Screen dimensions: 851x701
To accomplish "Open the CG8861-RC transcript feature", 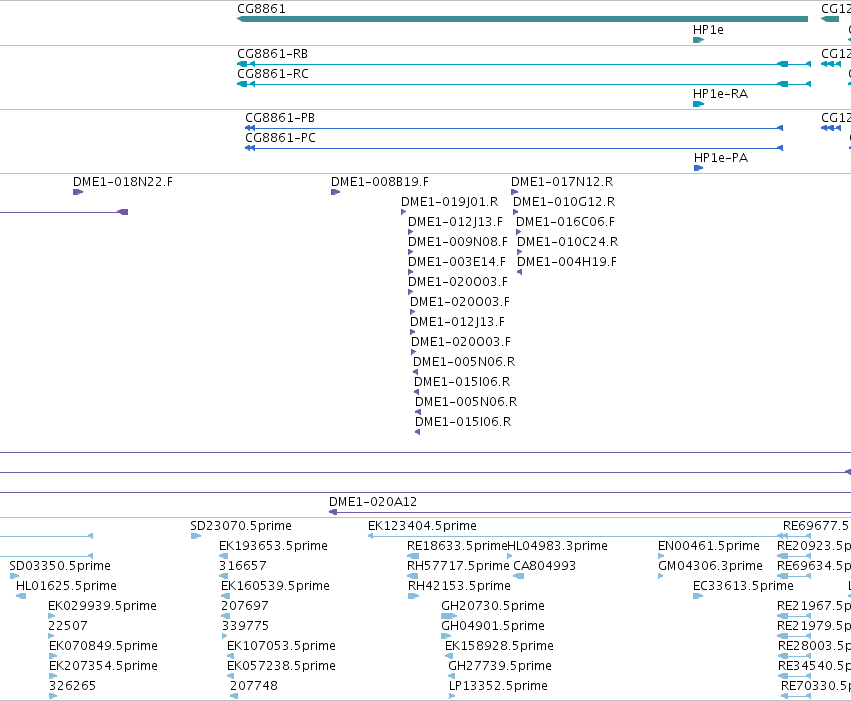I will 524,84.
